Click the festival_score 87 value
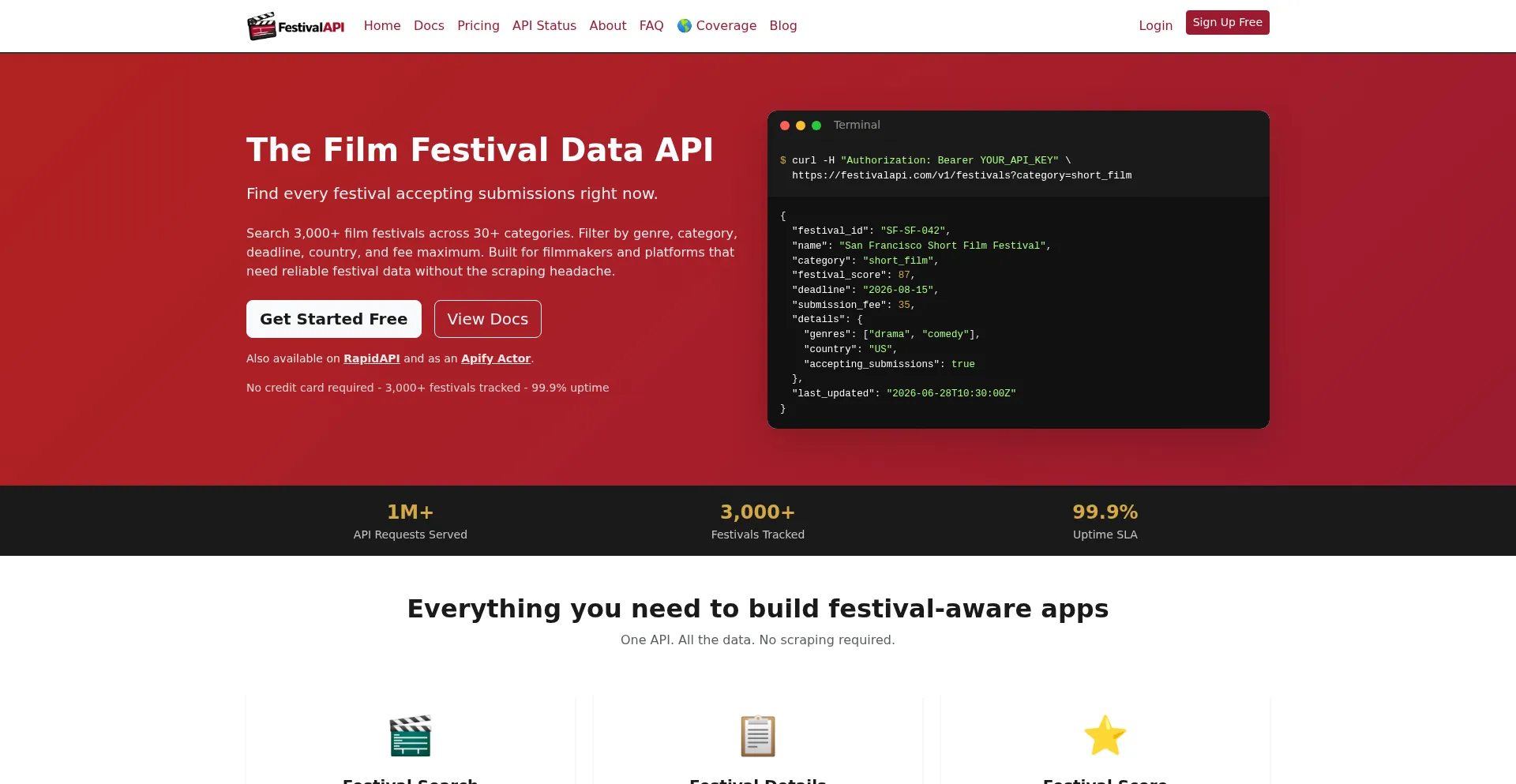This screenshot has height=784, width=1516. (904, 275)
